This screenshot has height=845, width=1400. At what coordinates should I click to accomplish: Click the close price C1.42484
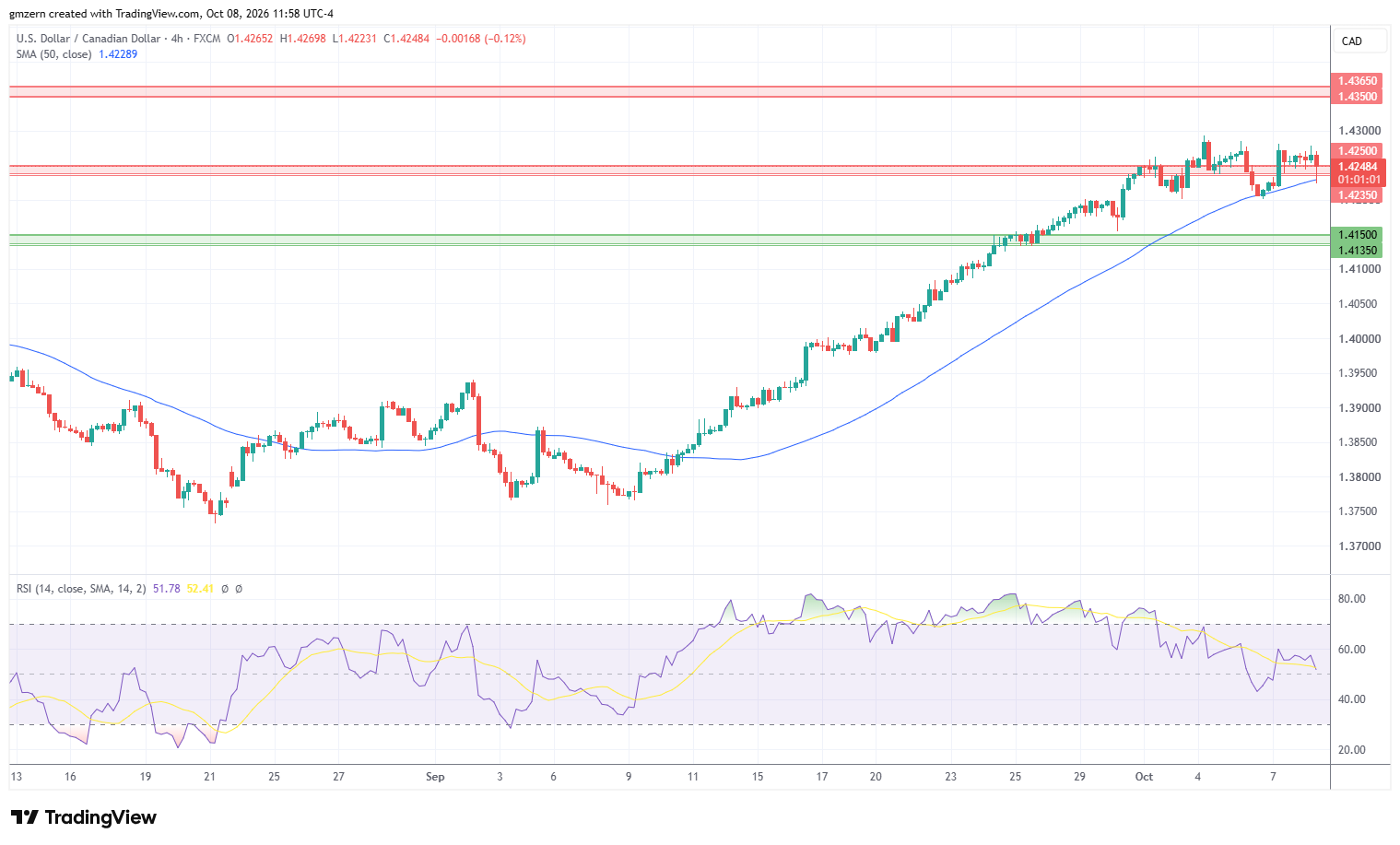pos(406,39)
